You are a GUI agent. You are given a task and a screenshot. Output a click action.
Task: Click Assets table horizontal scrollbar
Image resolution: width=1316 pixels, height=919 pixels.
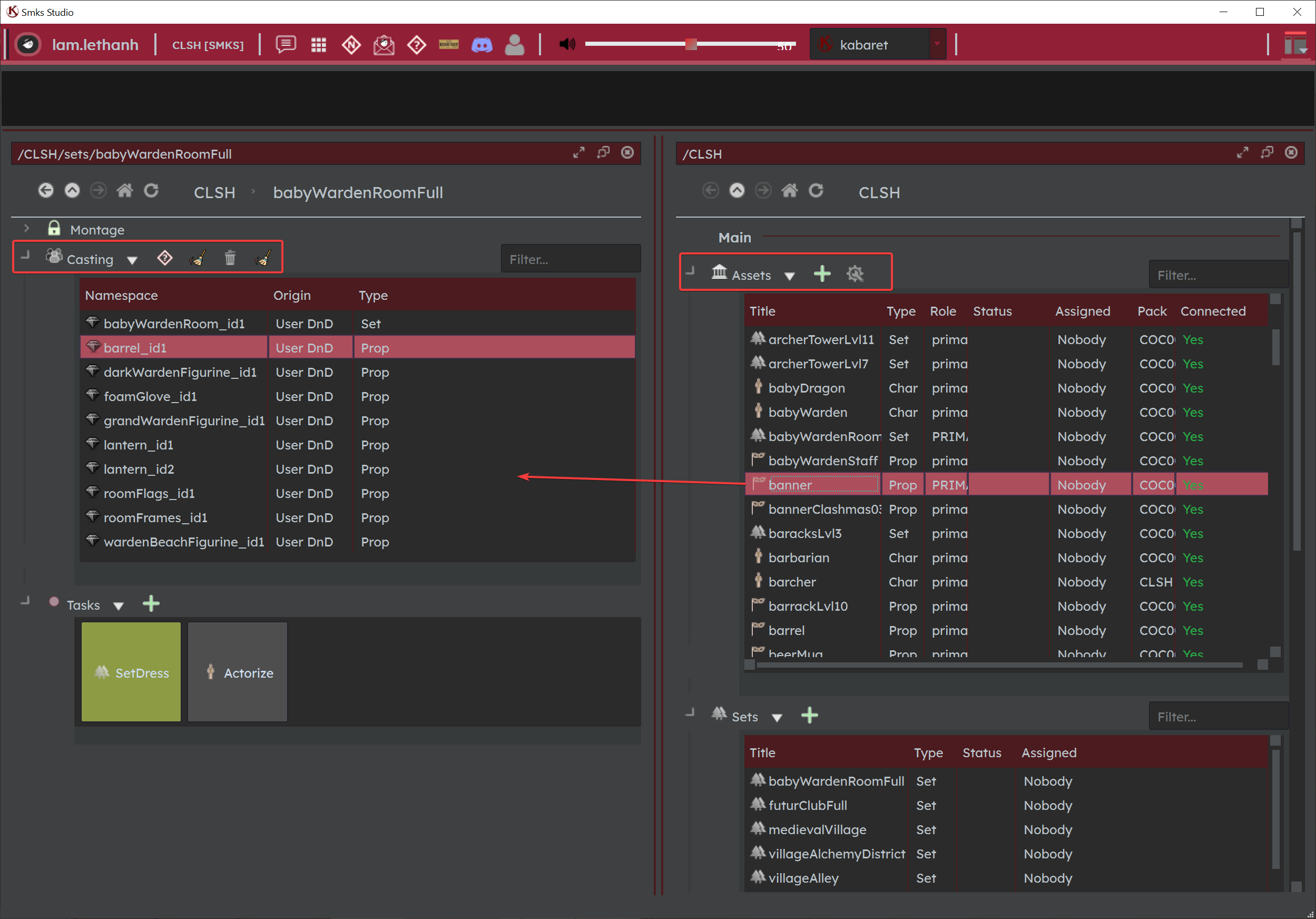click(x=999, y=665)
